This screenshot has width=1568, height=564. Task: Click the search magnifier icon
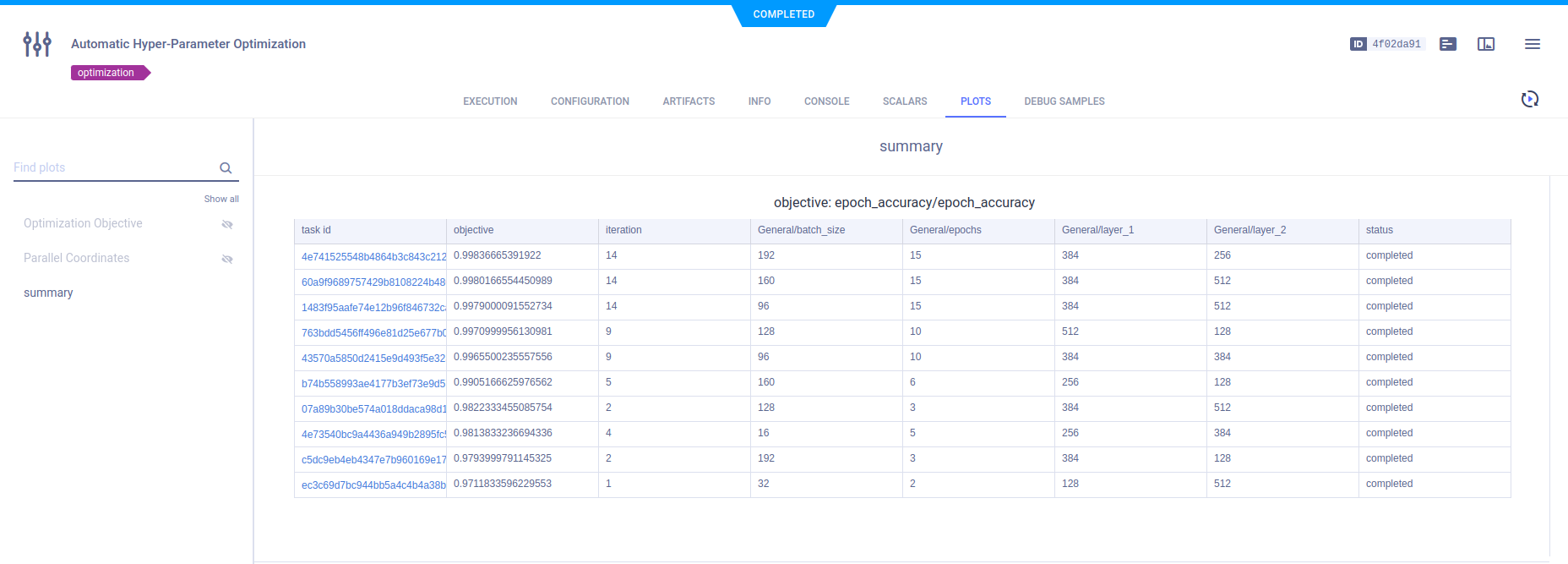pos(226,168)
